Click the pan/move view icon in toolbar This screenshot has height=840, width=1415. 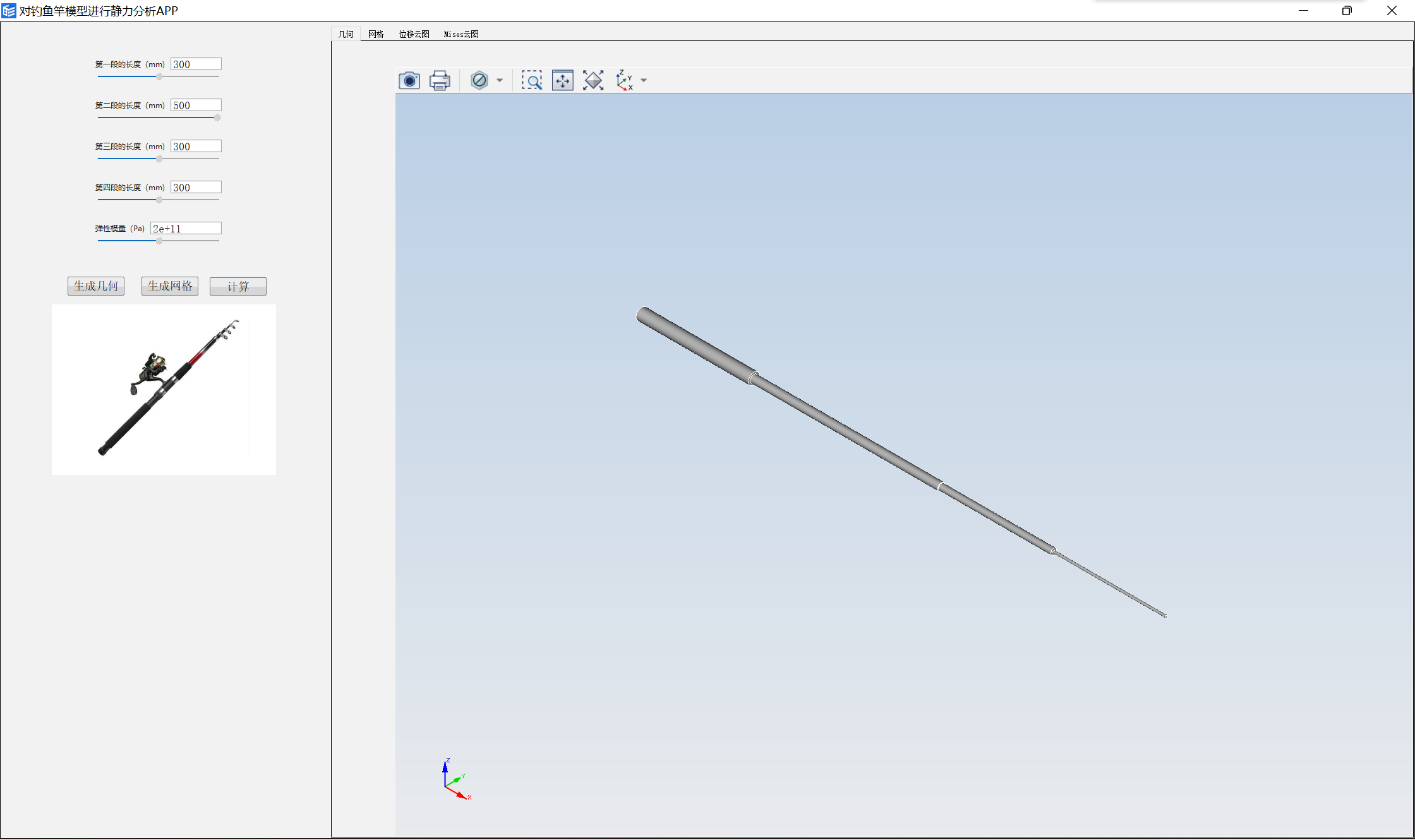click(561, 80)
